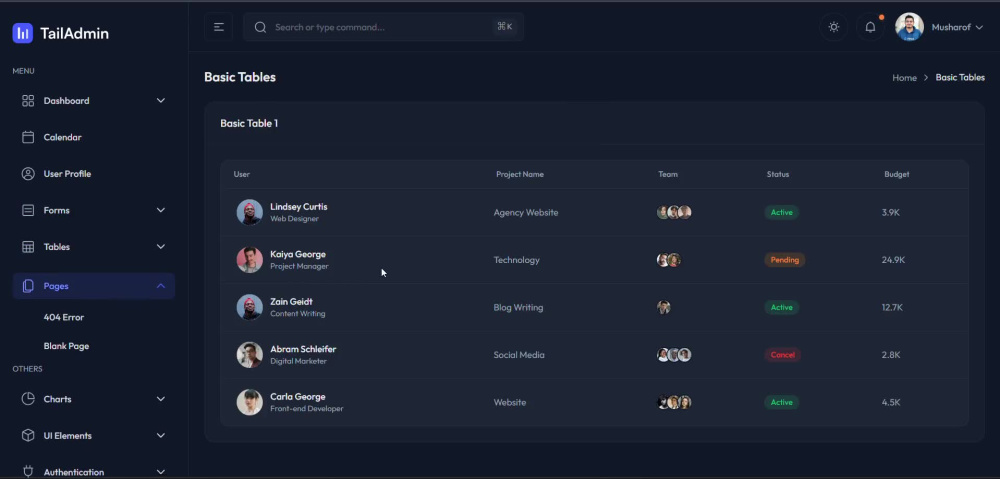The image size is (1000, 479).
Task: Click the '4.5K' budget value
Action: pyautogui.click(x=891, y=402)
